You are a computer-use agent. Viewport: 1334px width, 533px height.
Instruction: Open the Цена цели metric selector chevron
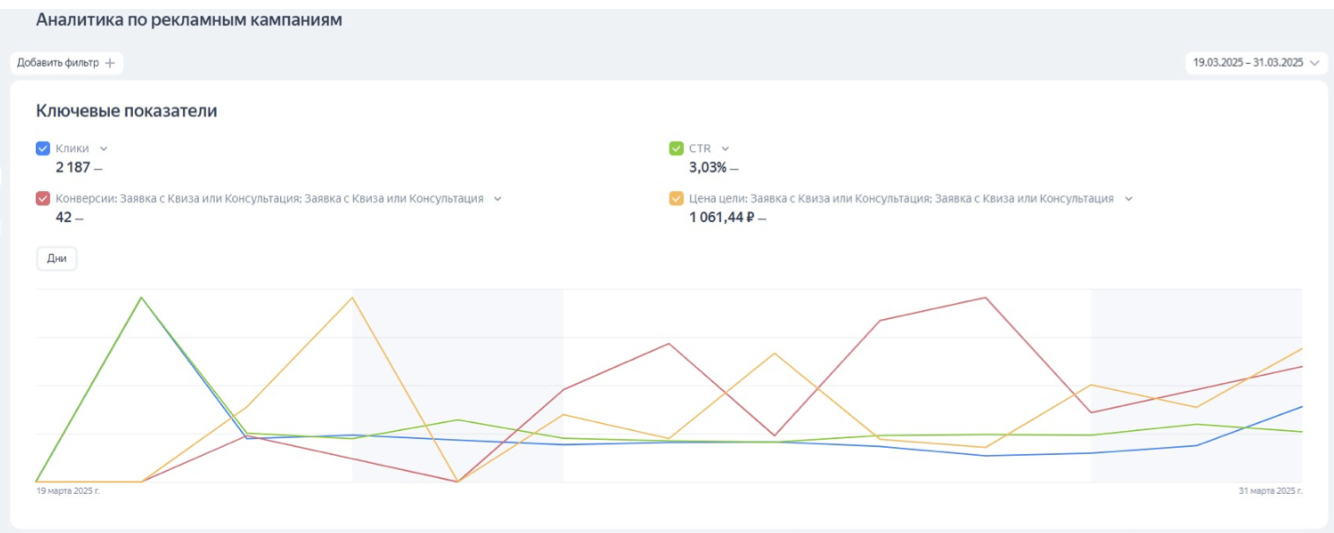click(1129, 199)
